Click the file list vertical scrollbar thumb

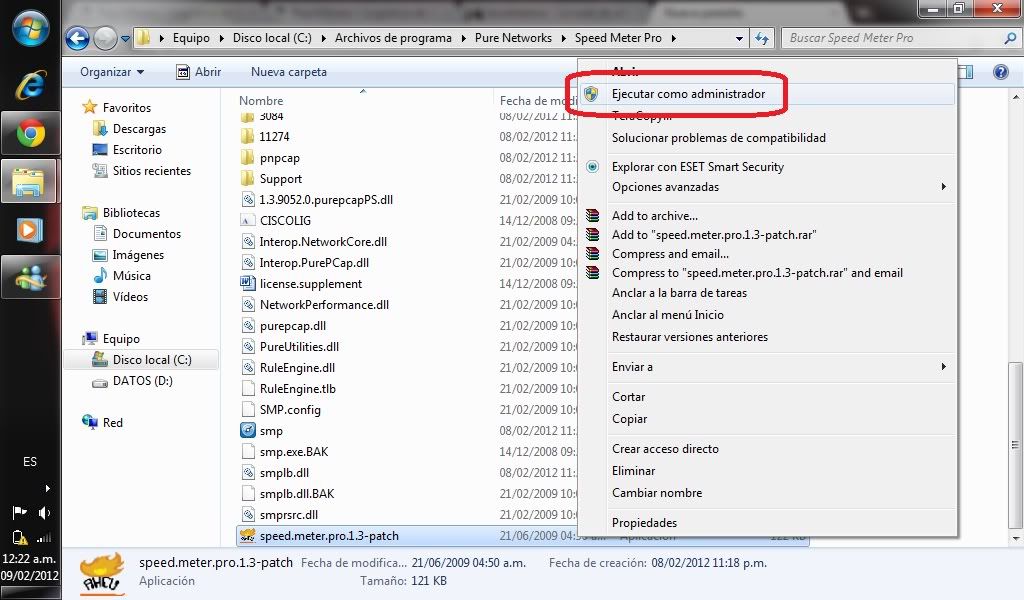pyautogui.click(x=1015, y=445)
